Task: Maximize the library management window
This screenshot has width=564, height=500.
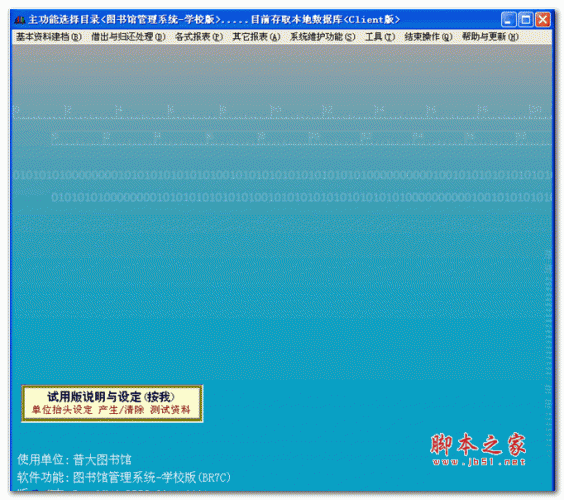Action: coord(526,19)
